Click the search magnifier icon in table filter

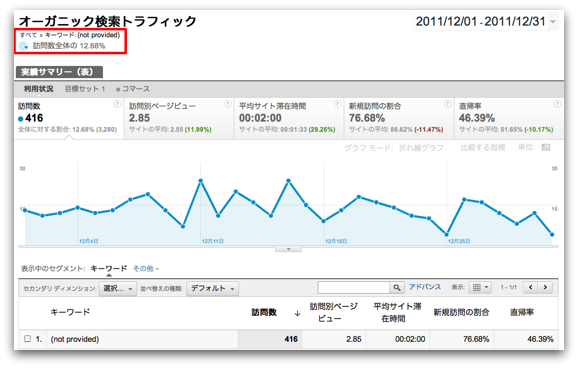click(397, 287)
